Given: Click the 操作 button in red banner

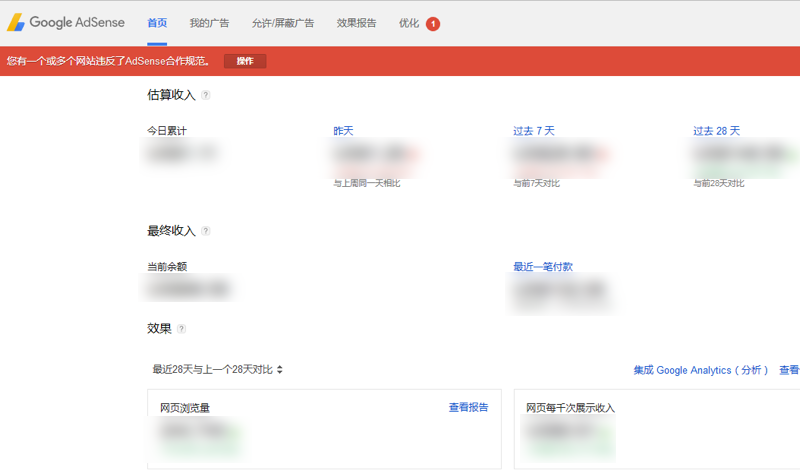Looking at the screenshot, I should tap(245, 61).
